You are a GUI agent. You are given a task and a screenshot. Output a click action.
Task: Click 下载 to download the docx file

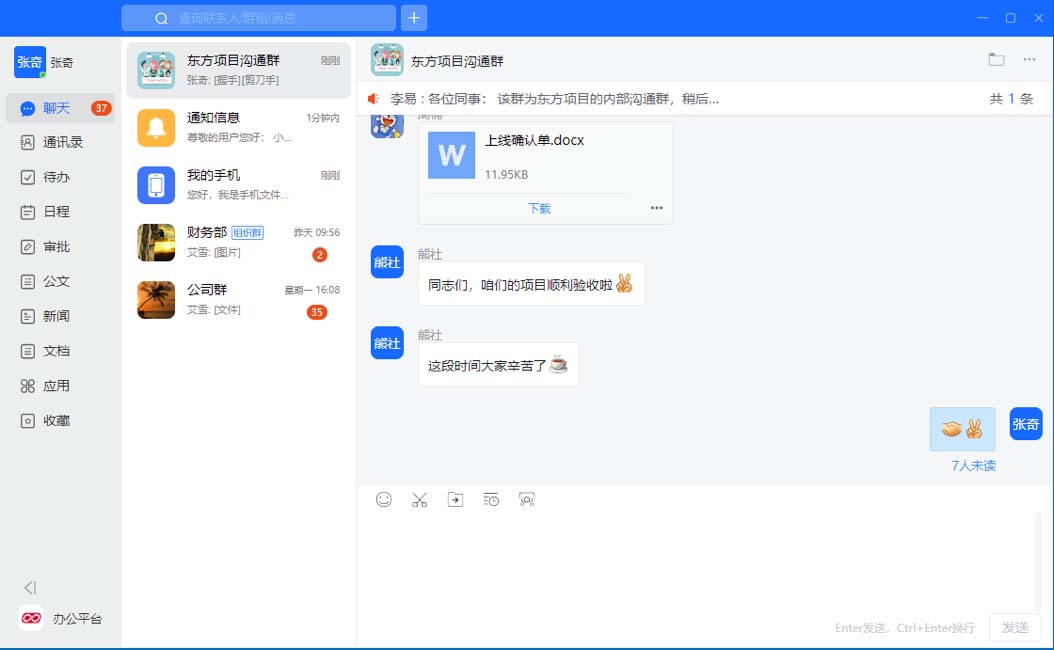[539, 208]
